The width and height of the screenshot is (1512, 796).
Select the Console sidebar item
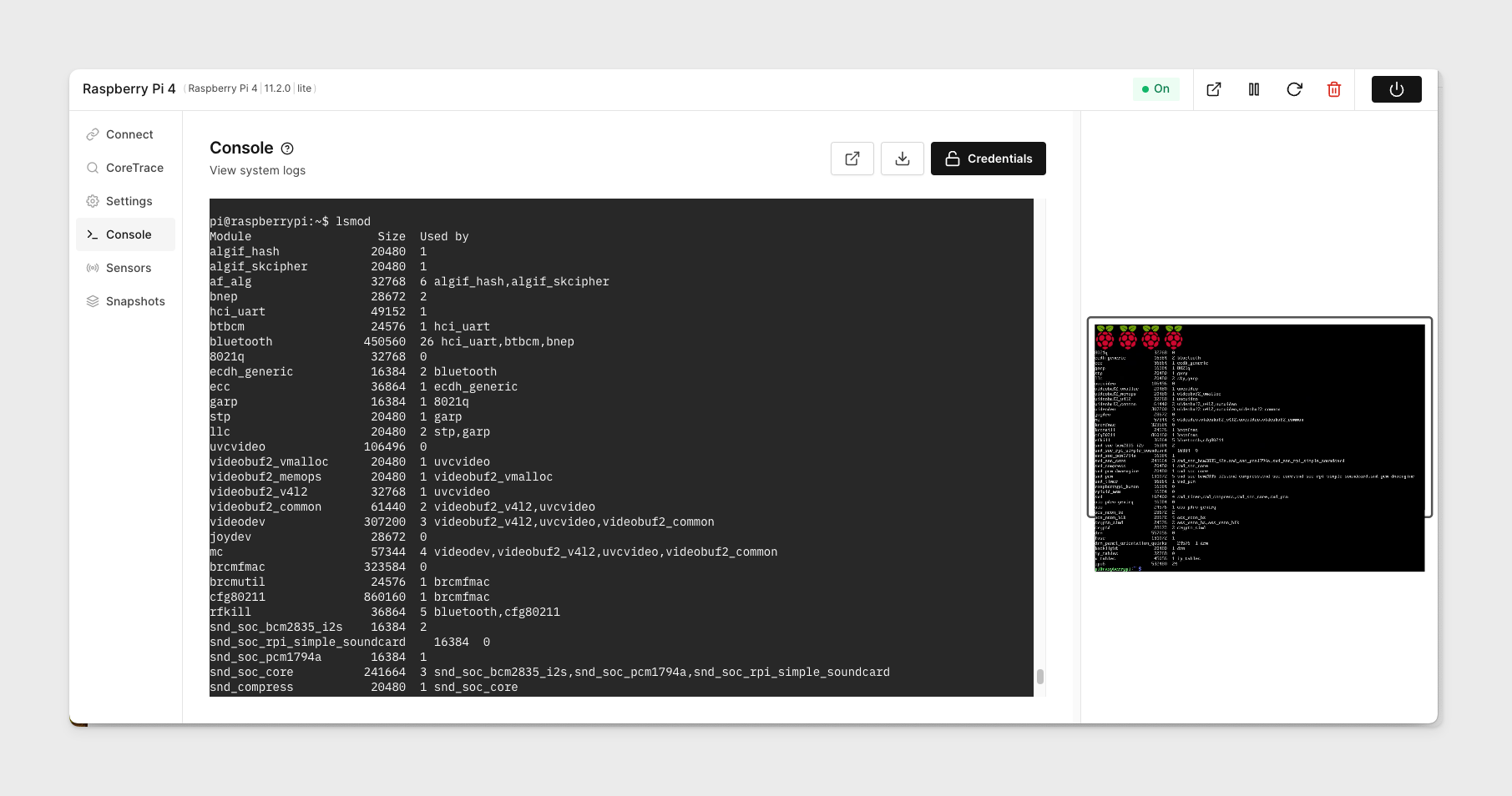point(125,234)
